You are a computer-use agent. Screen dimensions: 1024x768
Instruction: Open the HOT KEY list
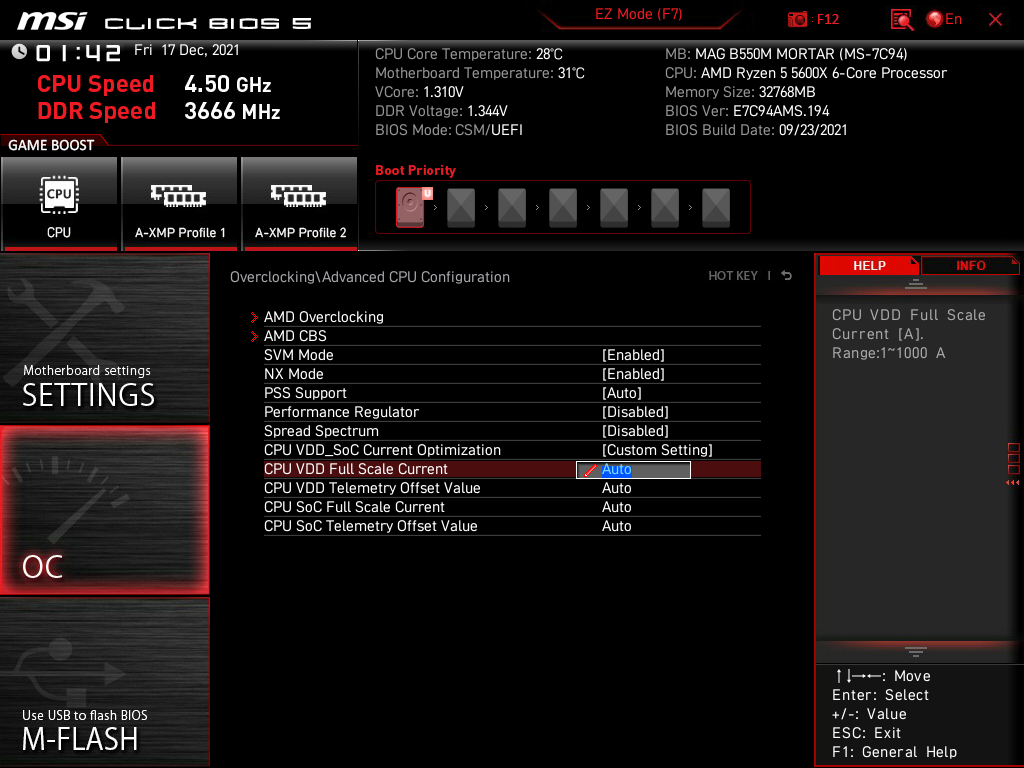coord(733,276)
